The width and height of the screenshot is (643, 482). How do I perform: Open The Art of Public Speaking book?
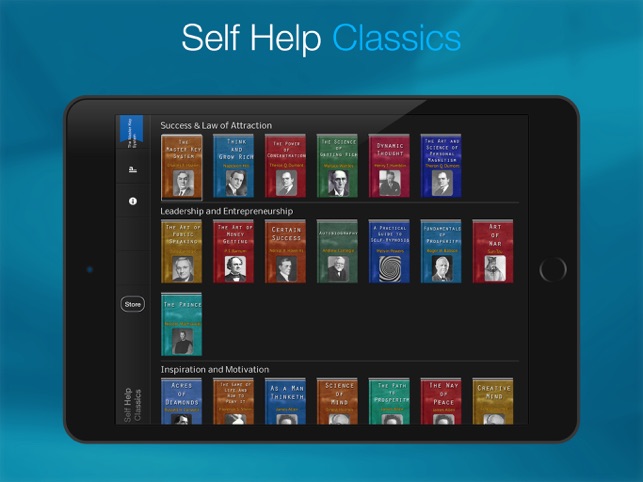[x=182, y=251]
